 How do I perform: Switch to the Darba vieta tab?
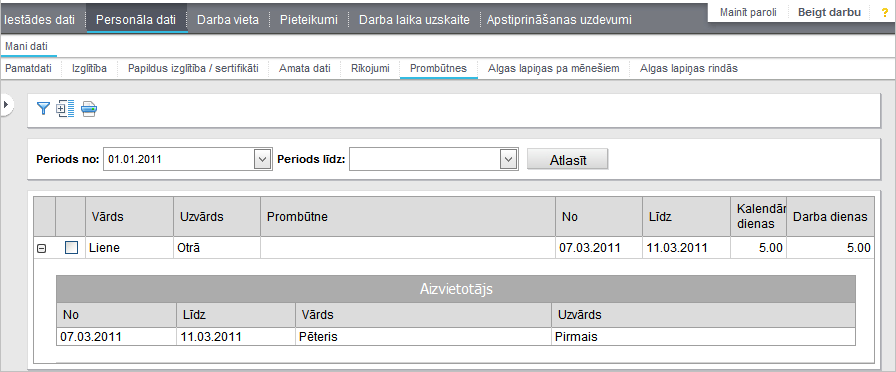227,19
